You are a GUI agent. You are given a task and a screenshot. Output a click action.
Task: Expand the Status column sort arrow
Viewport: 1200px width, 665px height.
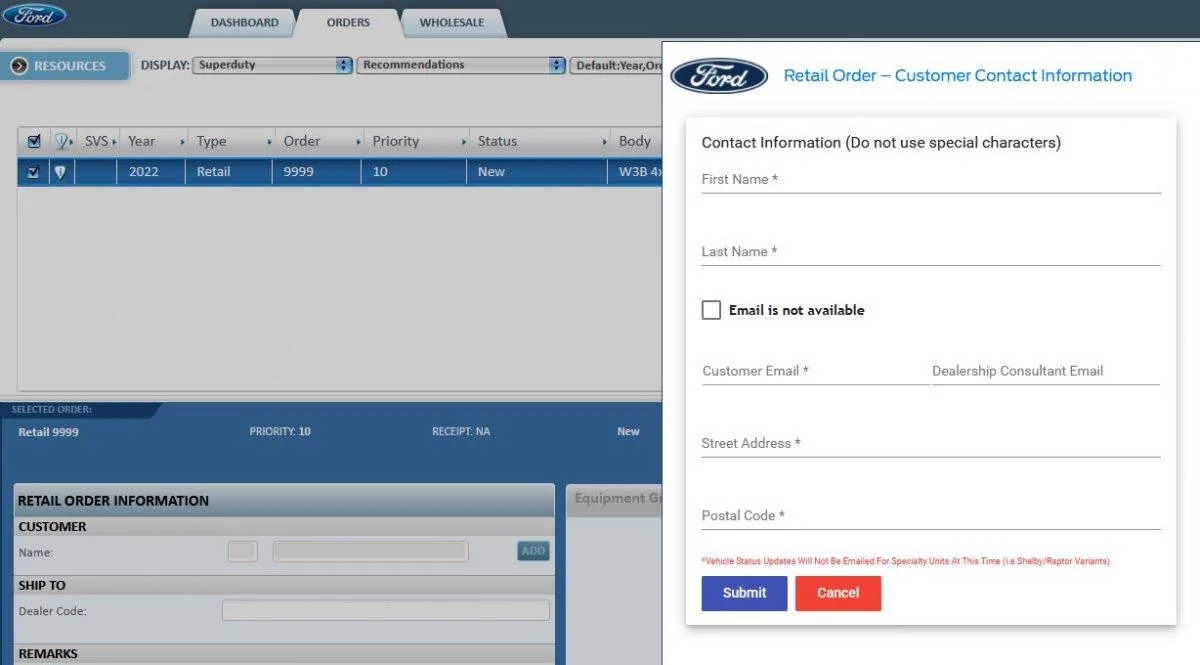click(x=606, y=142)
